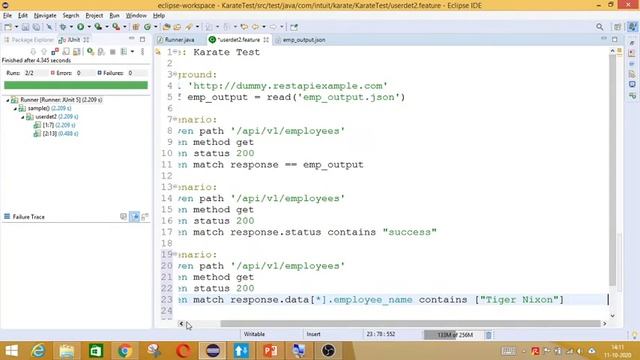The image size is (640, 360).
Task: Click the Save All icon
Action: [x=36, y=27]
